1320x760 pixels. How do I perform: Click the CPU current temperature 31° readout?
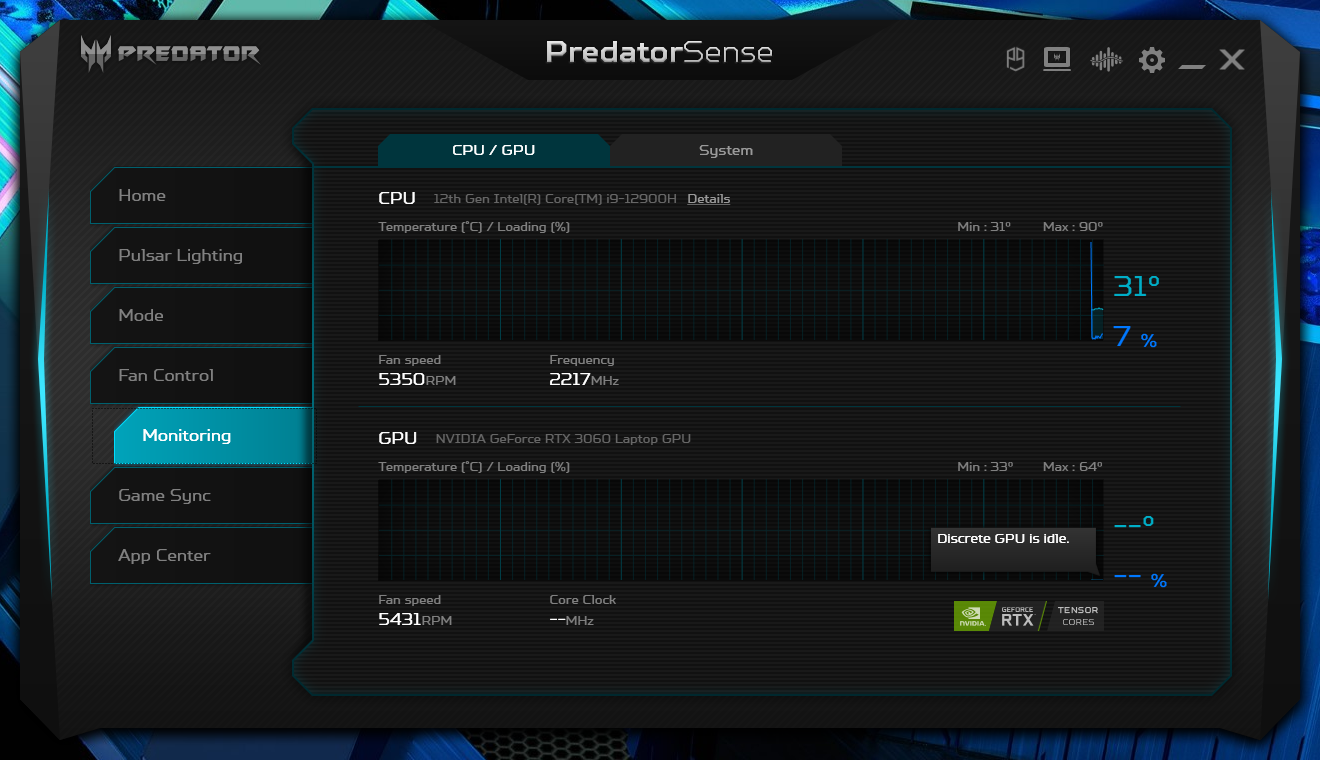(x=1137, y=287)
